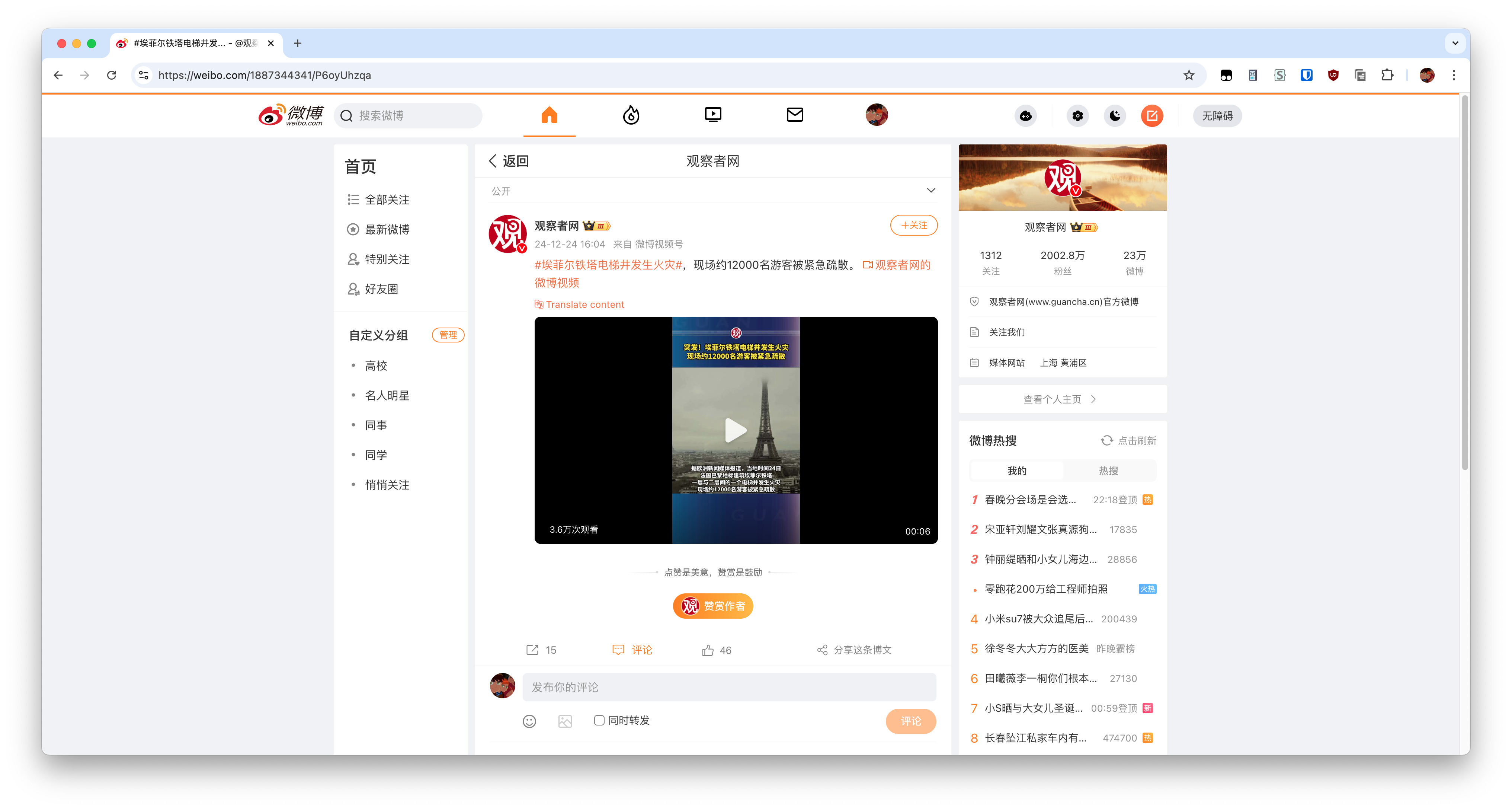Image resolution: width=1512 pixels, height=810 pixels.
Task: Open the Weibo video channel icon
Action: coord(712,115)
